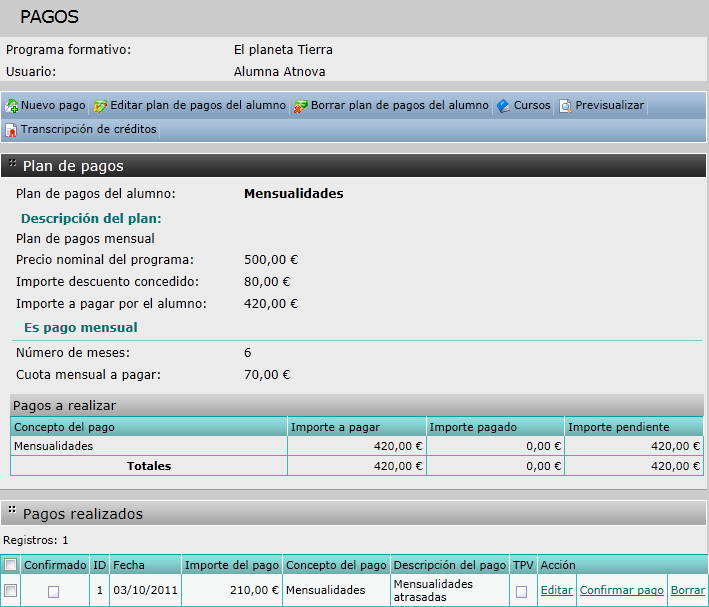Click the Borrar plan de pagos icon

click(x=301, y=106)
